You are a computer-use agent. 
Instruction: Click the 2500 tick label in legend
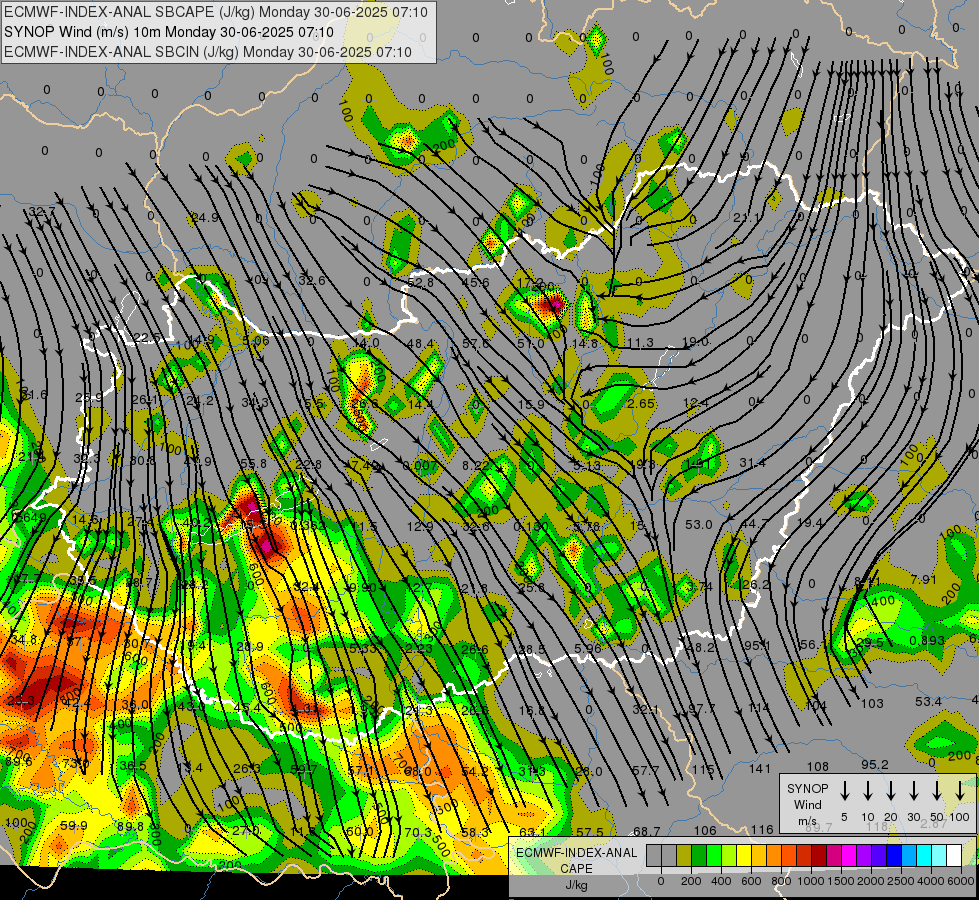point(901,881)
